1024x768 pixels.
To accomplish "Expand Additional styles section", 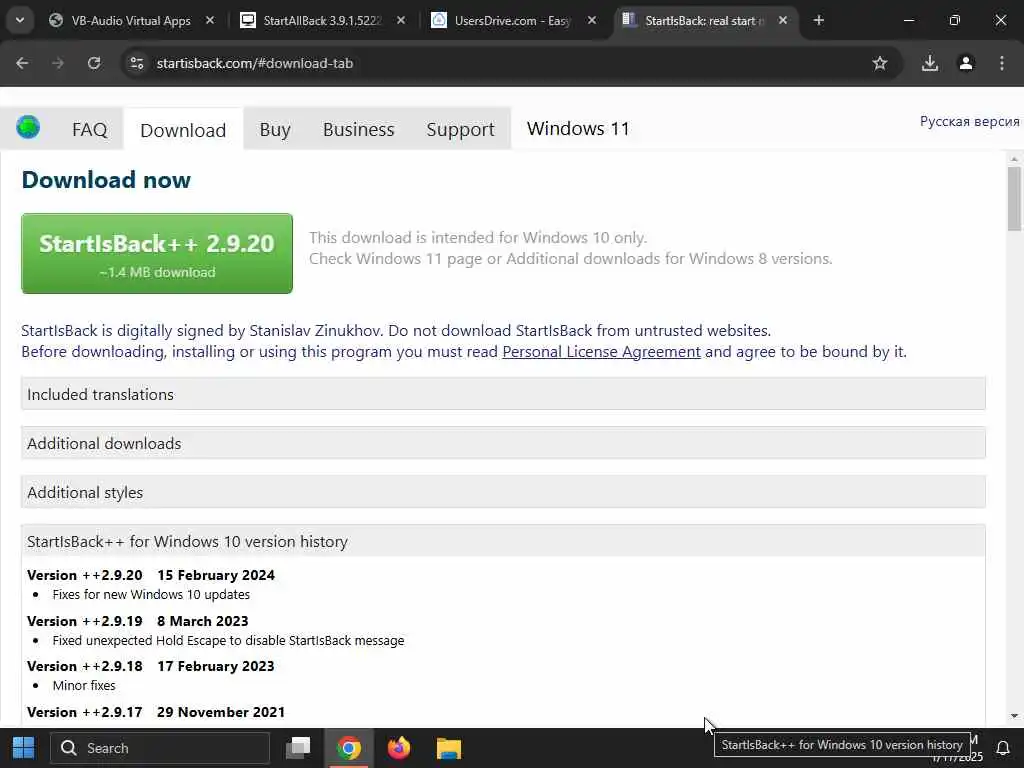I will [503, 492].
